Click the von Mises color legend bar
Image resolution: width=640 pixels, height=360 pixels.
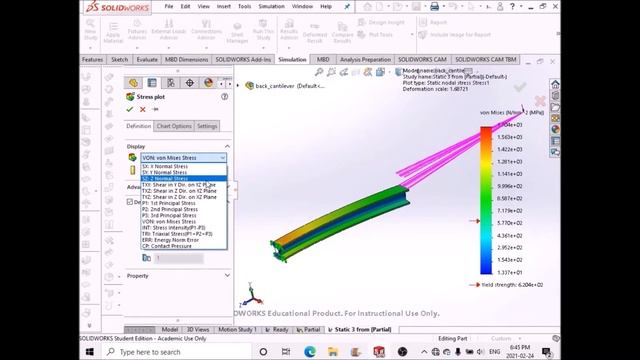click(x=486, y=200)
